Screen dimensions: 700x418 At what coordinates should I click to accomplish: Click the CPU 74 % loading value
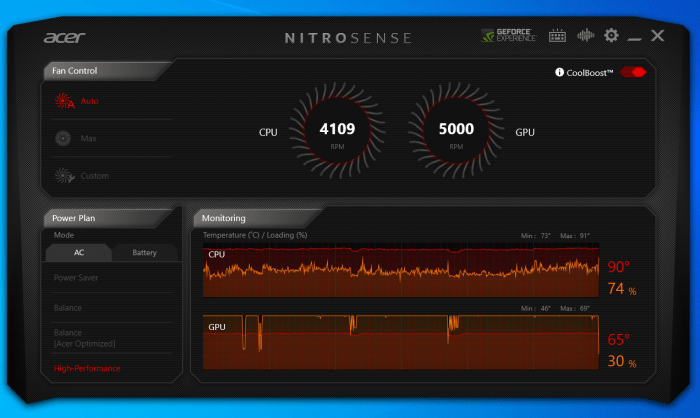(622, 289)
